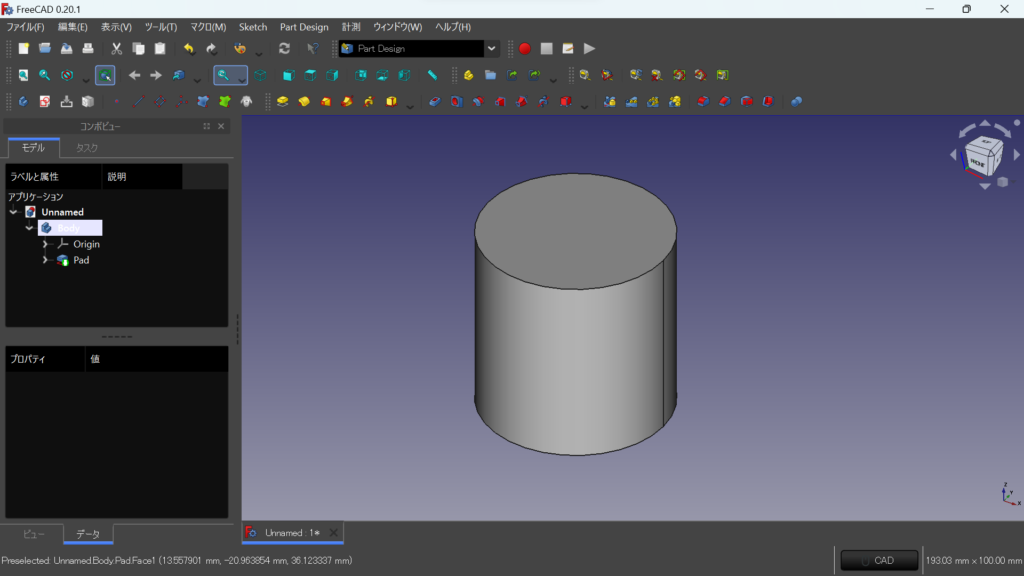Refresh the document with recompute icon
The height and width of the screenshot is (576, 1024).
[284, 48]
